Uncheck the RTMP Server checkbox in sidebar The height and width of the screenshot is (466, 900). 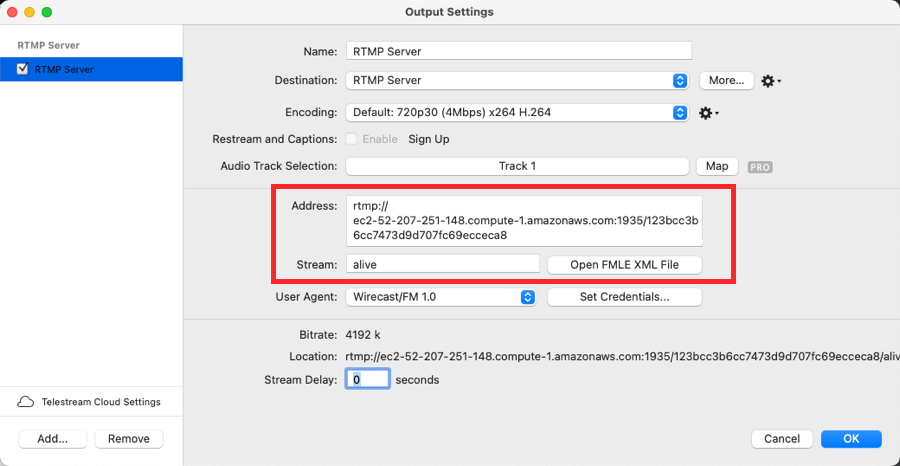tap(23, 70)
